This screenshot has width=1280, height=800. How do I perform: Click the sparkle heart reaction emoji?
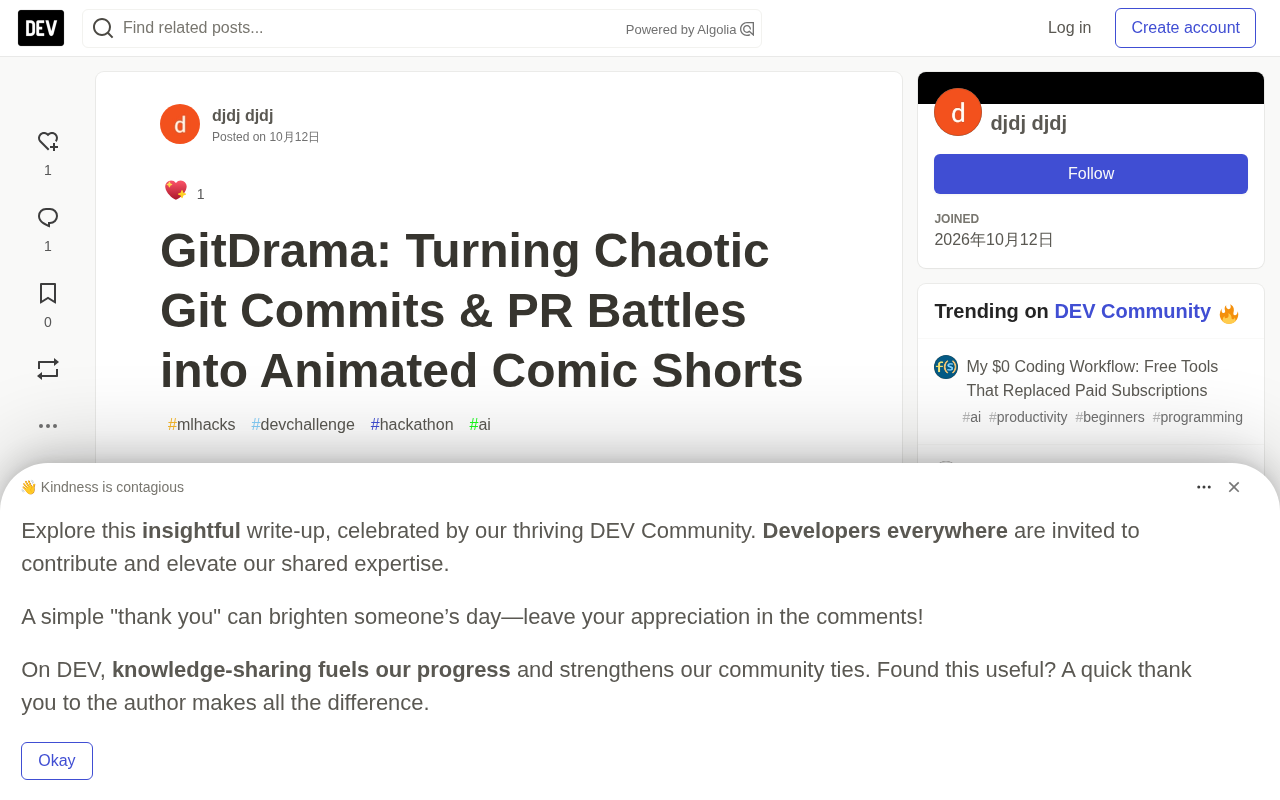tap(176, 190)
